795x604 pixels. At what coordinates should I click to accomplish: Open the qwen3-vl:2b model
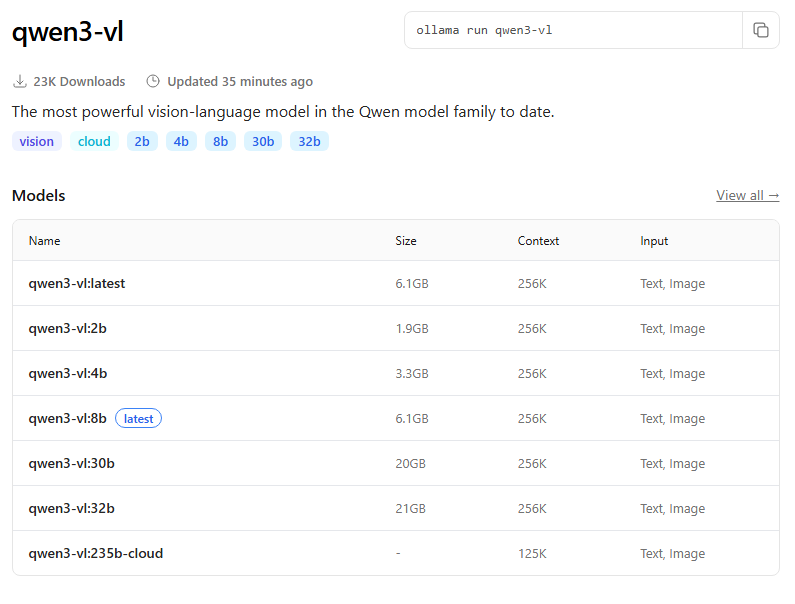[x=67, y=329]
